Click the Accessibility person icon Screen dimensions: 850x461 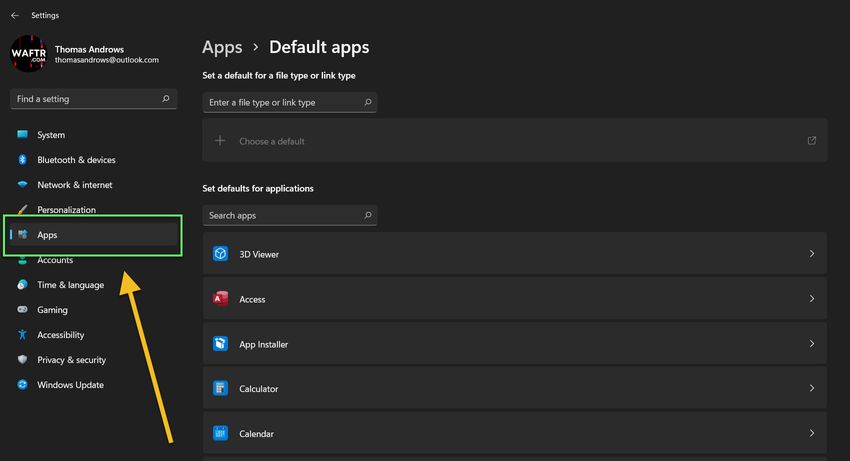(x=22, y=335)
